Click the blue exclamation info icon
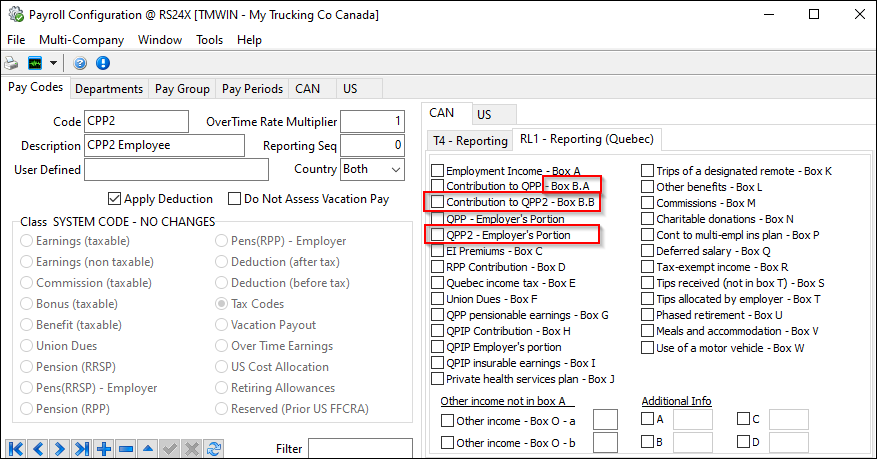The image size is (877, 459). [102, 63]
